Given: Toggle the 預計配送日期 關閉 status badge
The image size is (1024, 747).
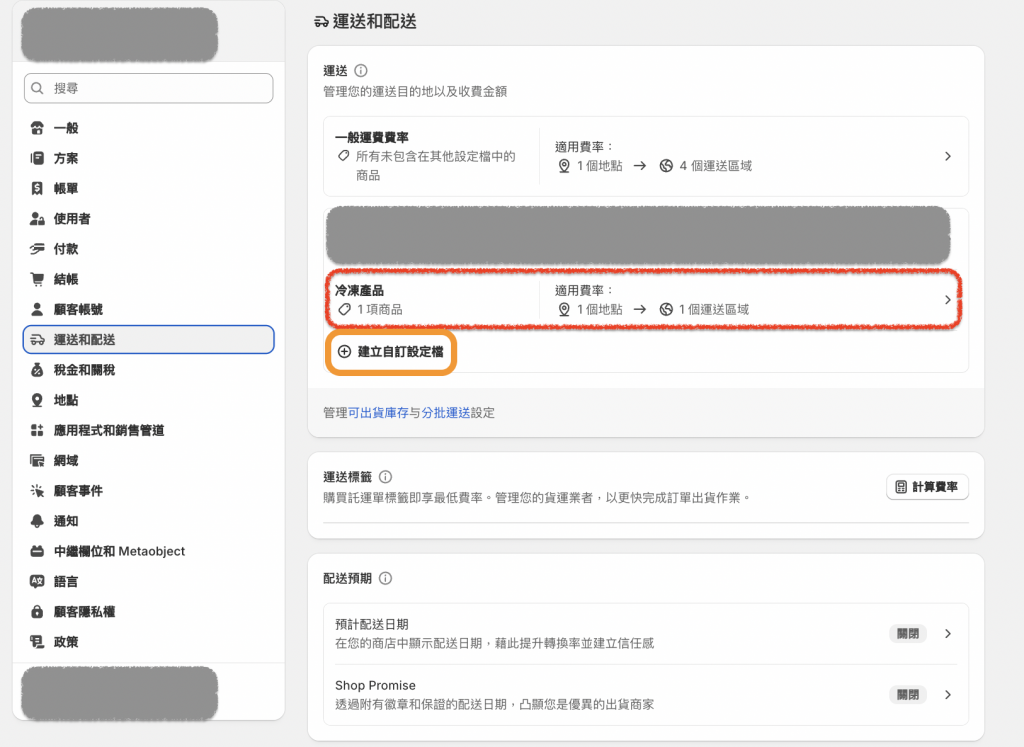Looking at the screenshot, I should pyautogui.click(x=908, y=633).
